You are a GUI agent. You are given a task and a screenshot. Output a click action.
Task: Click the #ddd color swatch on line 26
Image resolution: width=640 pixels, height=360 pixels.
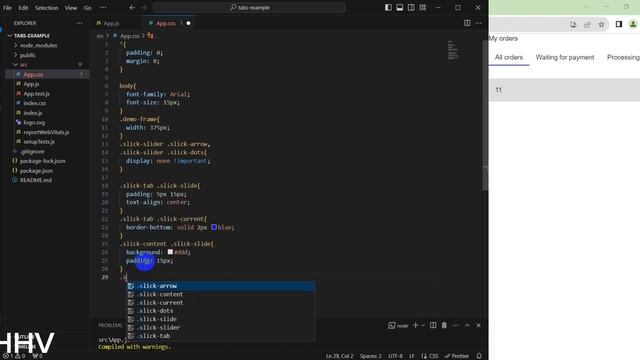[170, 252]
